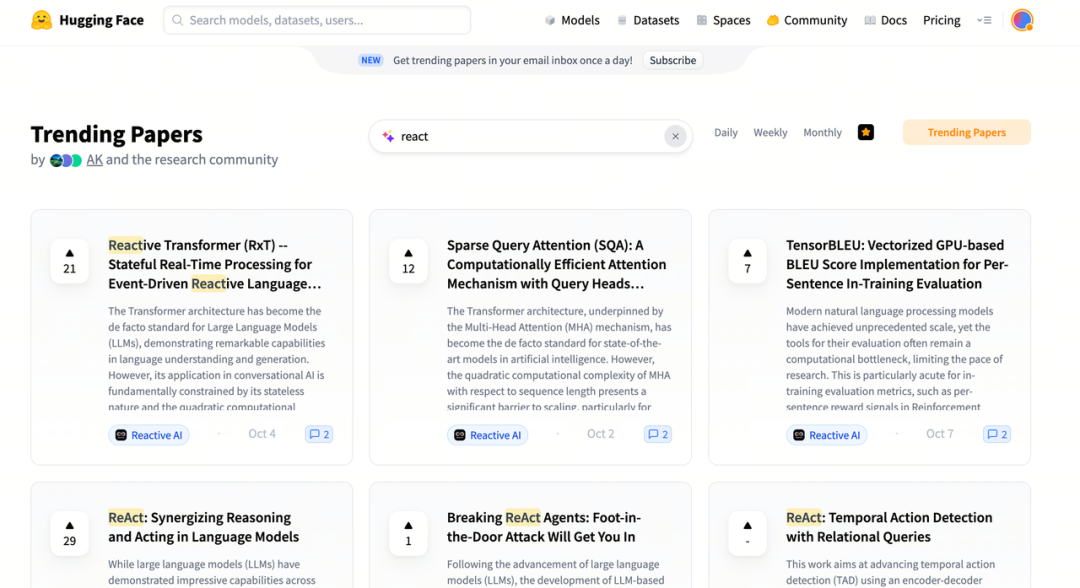The height and width of the screenshot is (588, 1080).
Task: Expand the more options menu in navbar
Action: (984, 20)
